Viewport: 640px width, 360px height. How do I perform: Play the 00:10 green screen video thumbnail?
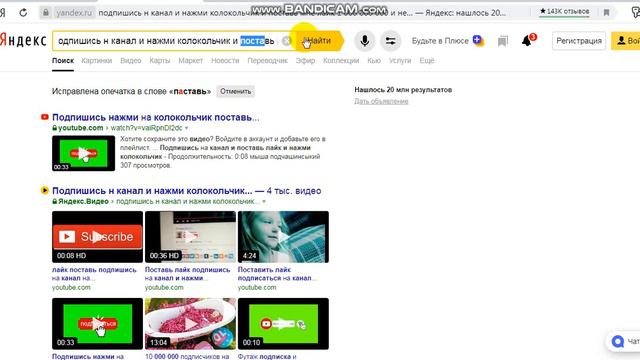click(x=283, y=324)
